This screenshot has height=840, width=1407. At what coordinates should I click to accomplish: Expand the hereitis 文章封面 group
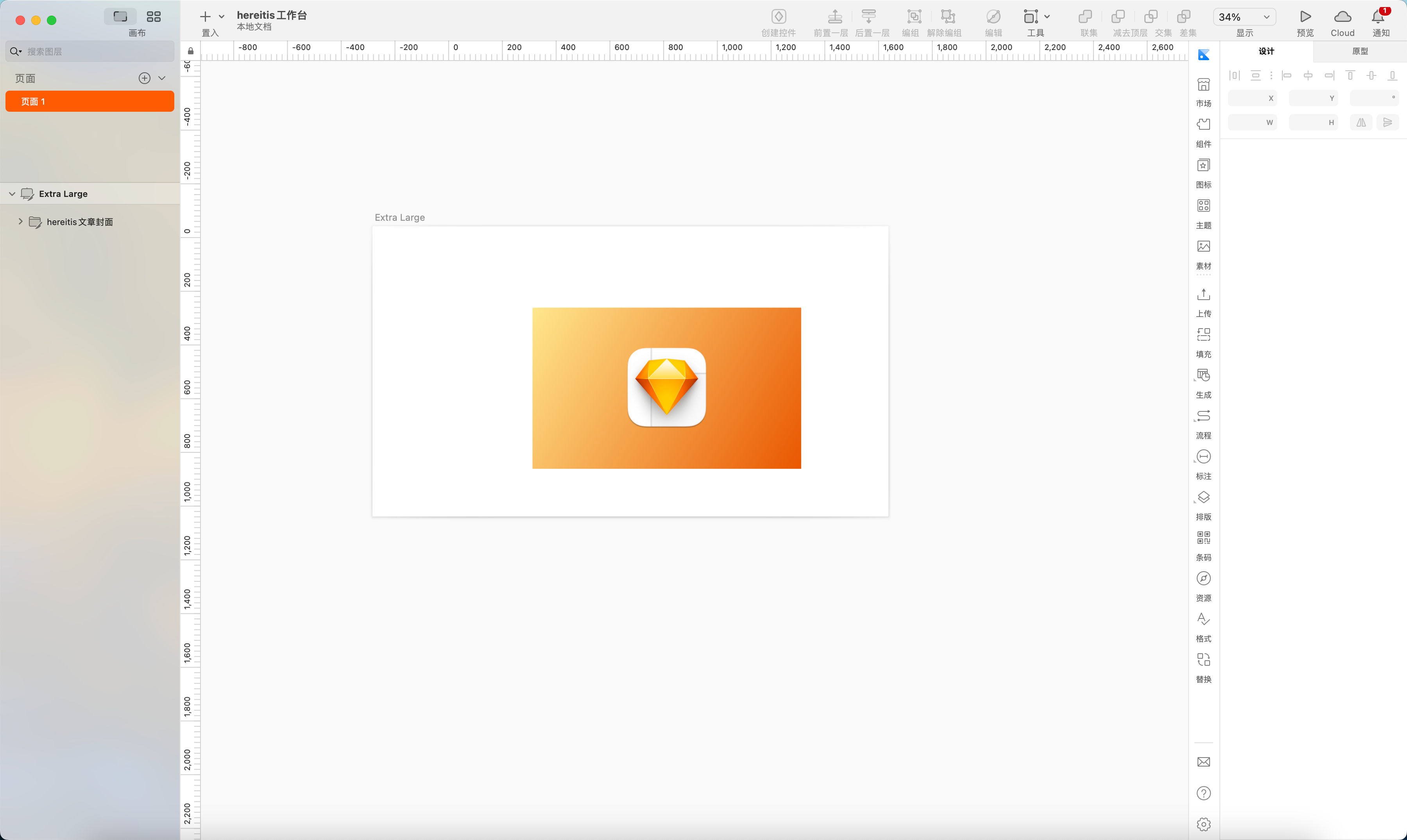pos(20,221)
